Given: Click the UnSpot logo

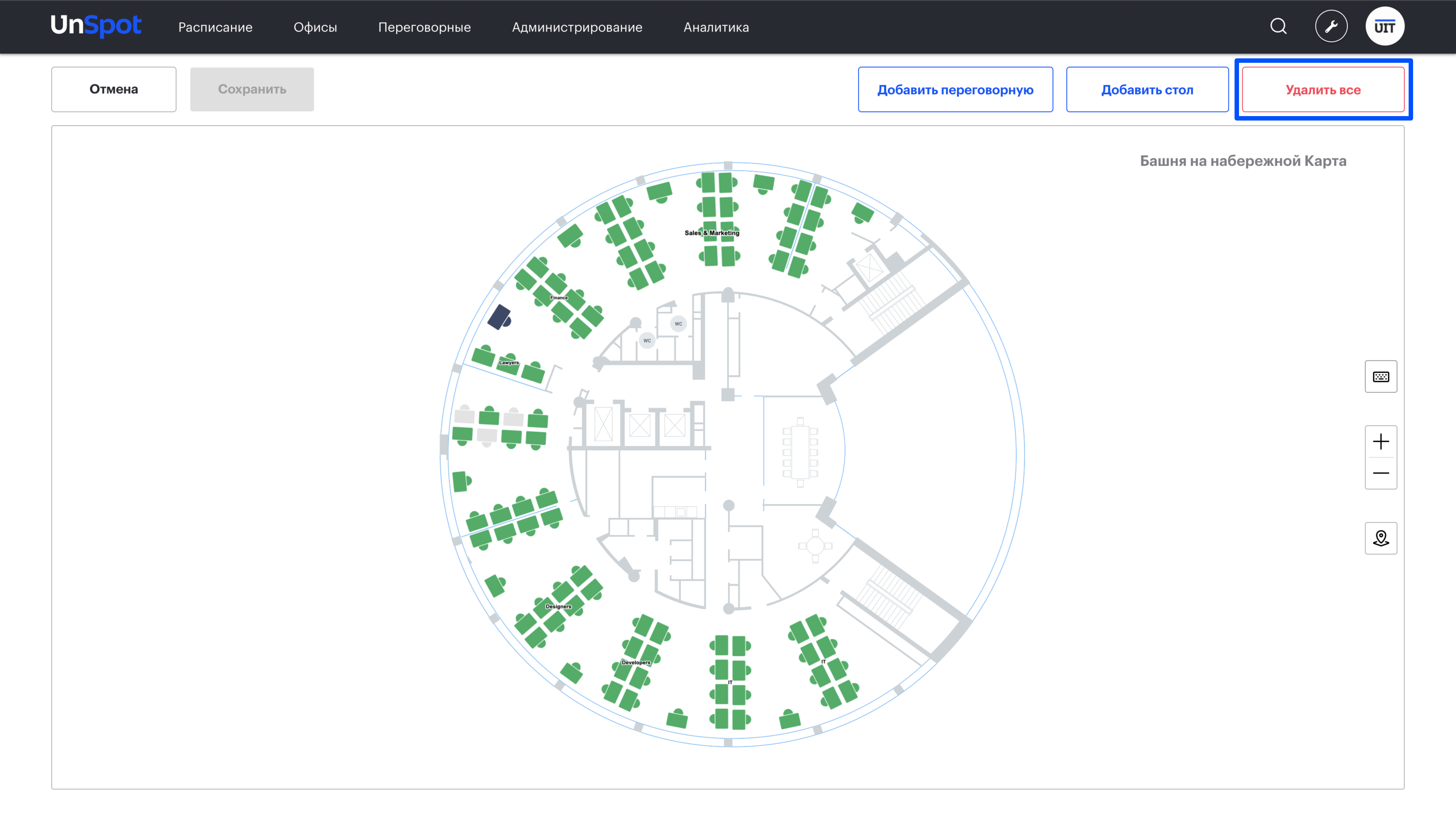Looking at the screenshot, I should 96,26.
